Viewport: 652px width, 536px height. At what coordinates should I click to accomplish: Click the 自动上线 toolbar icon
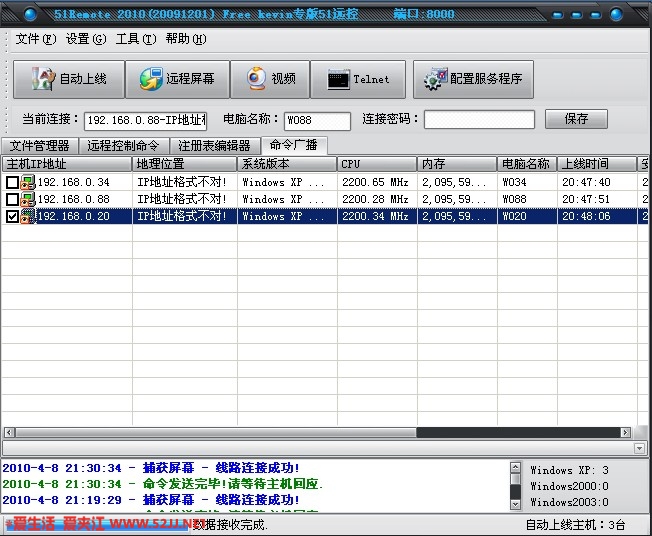pos(41,79)
